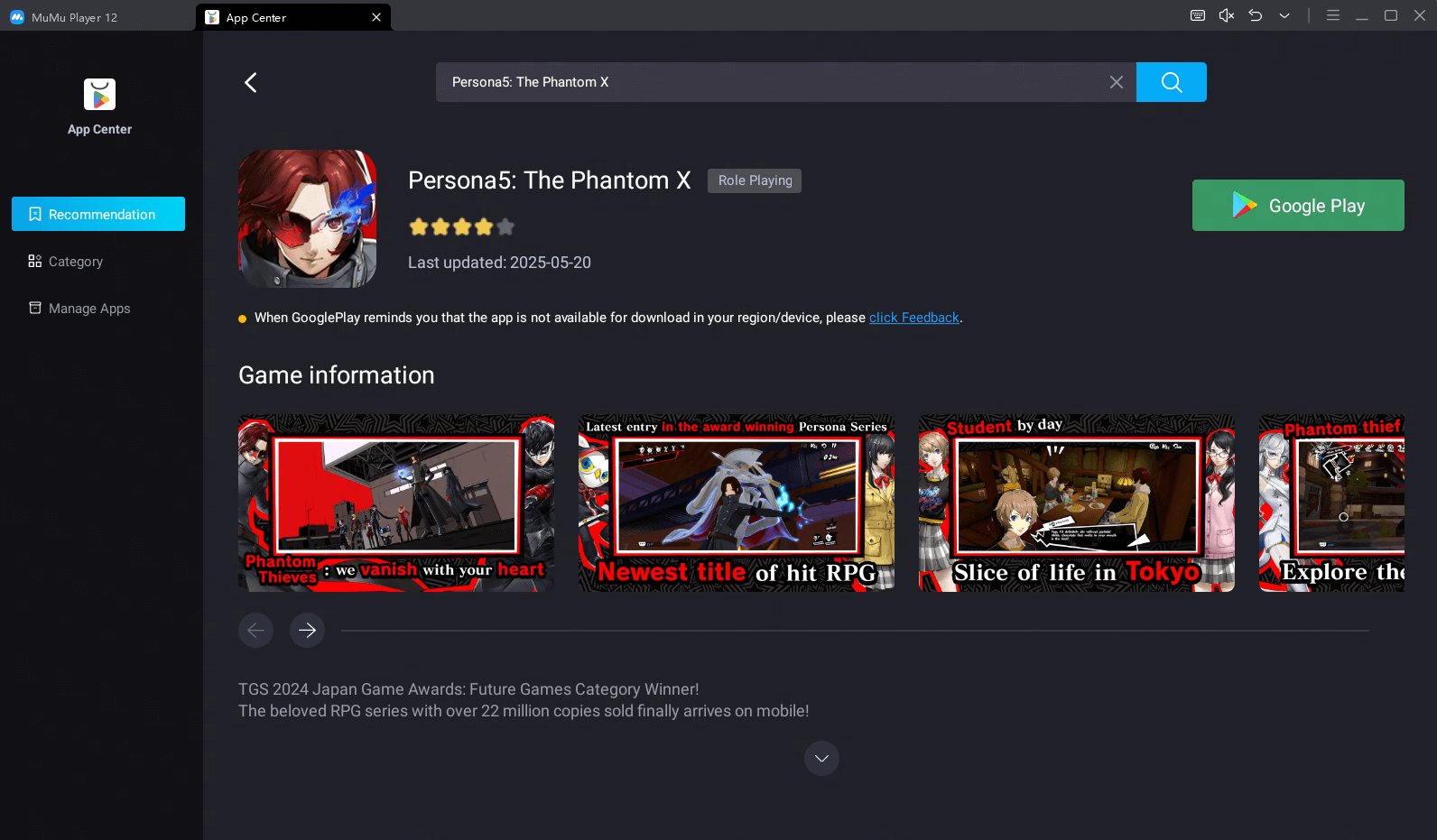Screen dimensions: 1437x840
Task: Click the TGS 2024 Japan Game Awards text
Action: click(x=468, y=689)
